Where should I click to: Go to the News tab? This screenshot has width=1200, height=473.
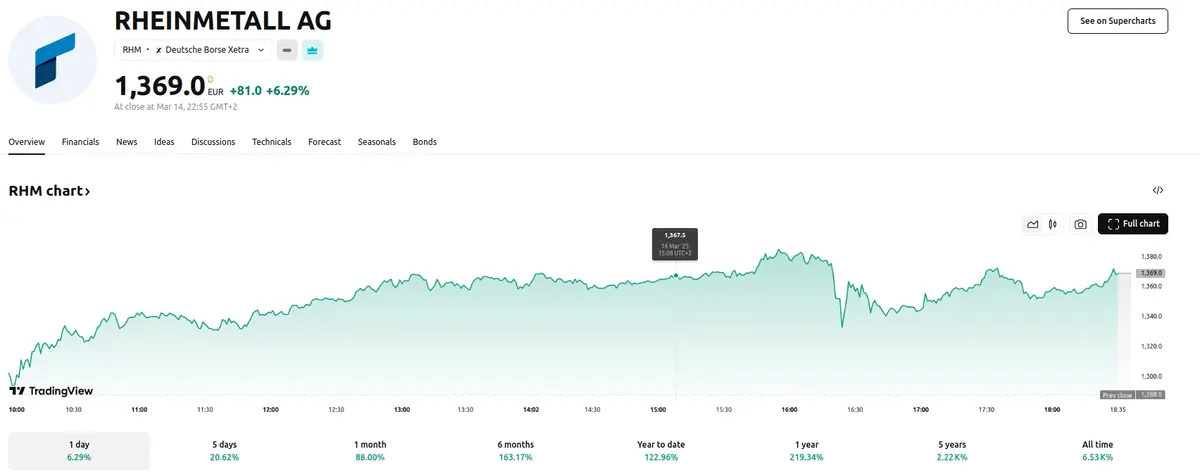pos(127,142)
